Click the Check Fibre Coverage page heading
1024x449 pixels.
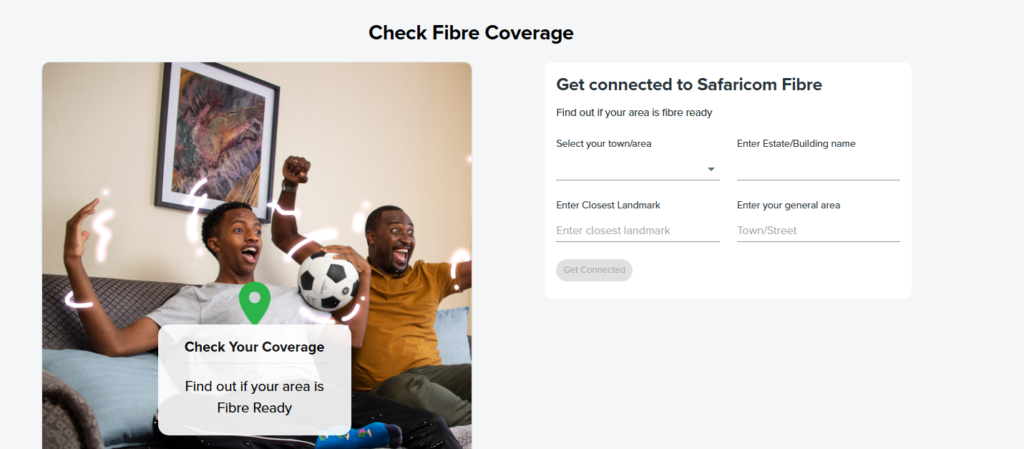[x=471, y=33]
